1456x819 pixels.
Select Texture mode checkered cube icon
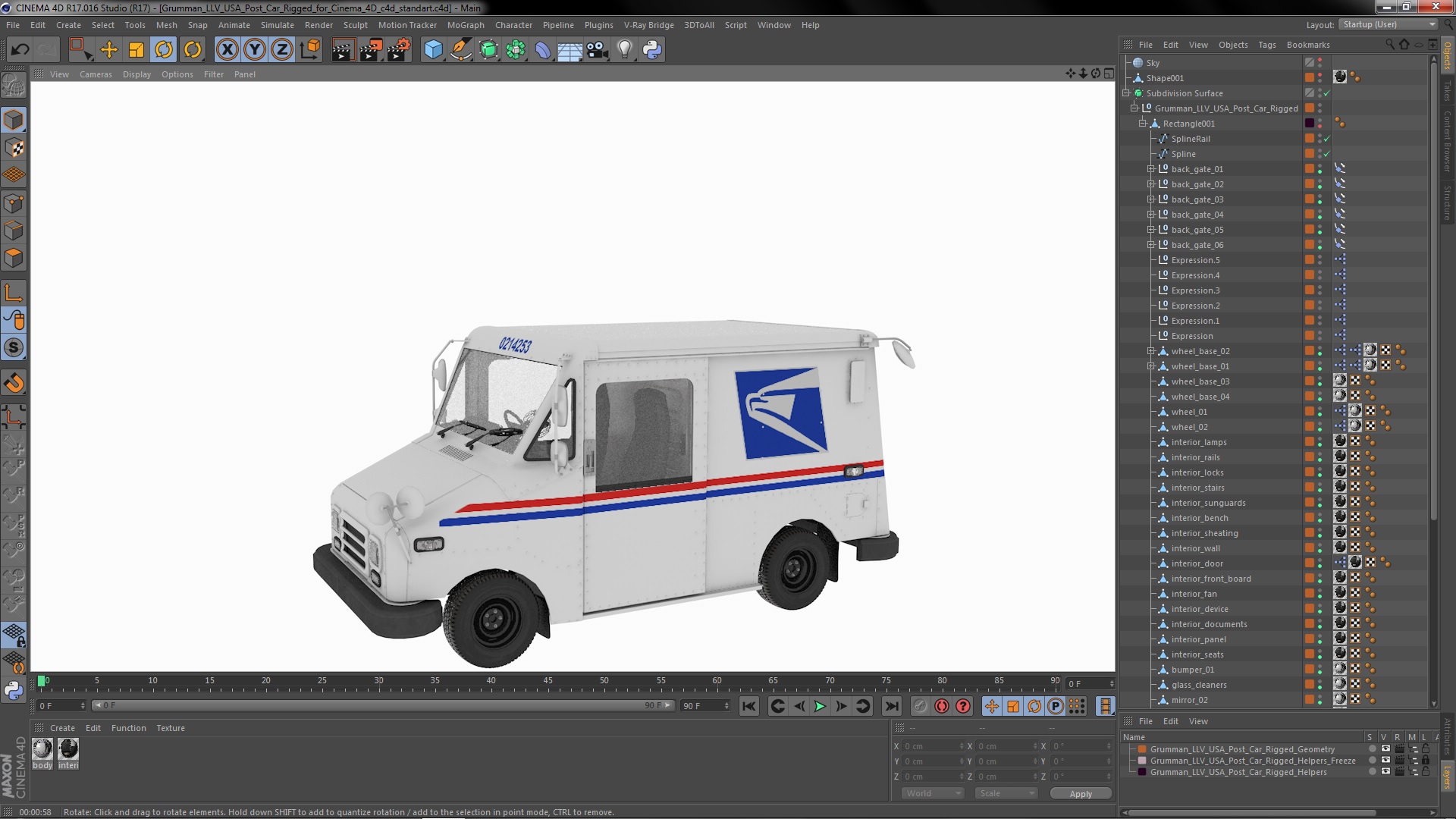14,148
